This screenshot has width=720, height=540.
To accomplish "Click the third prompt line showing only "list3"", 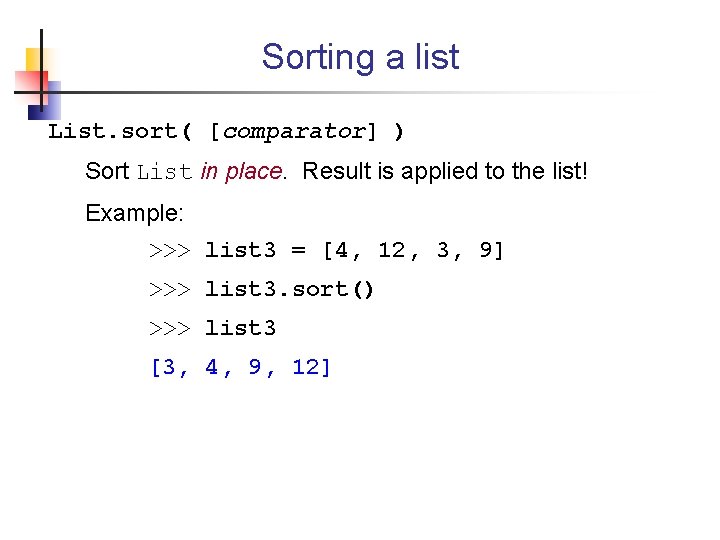I will pos(240,328).
